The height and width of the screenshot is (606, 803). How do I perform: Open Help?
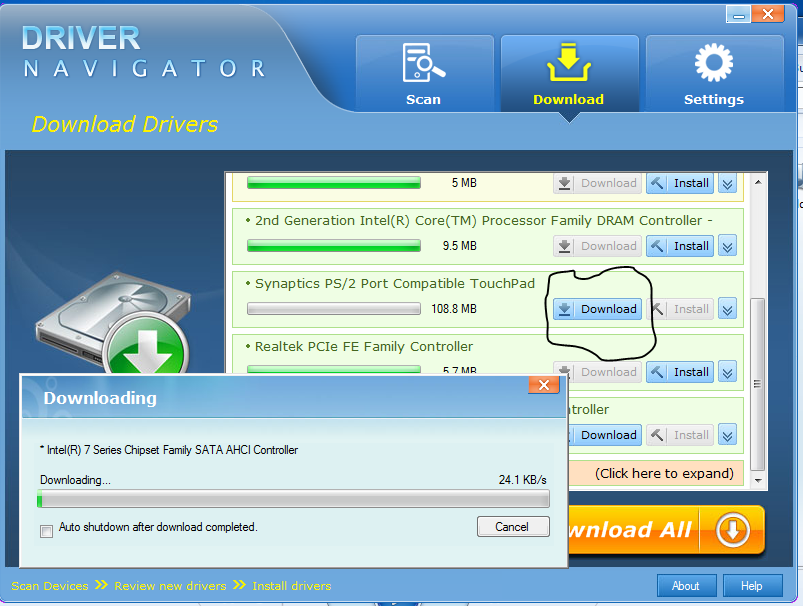pos(752,586)
